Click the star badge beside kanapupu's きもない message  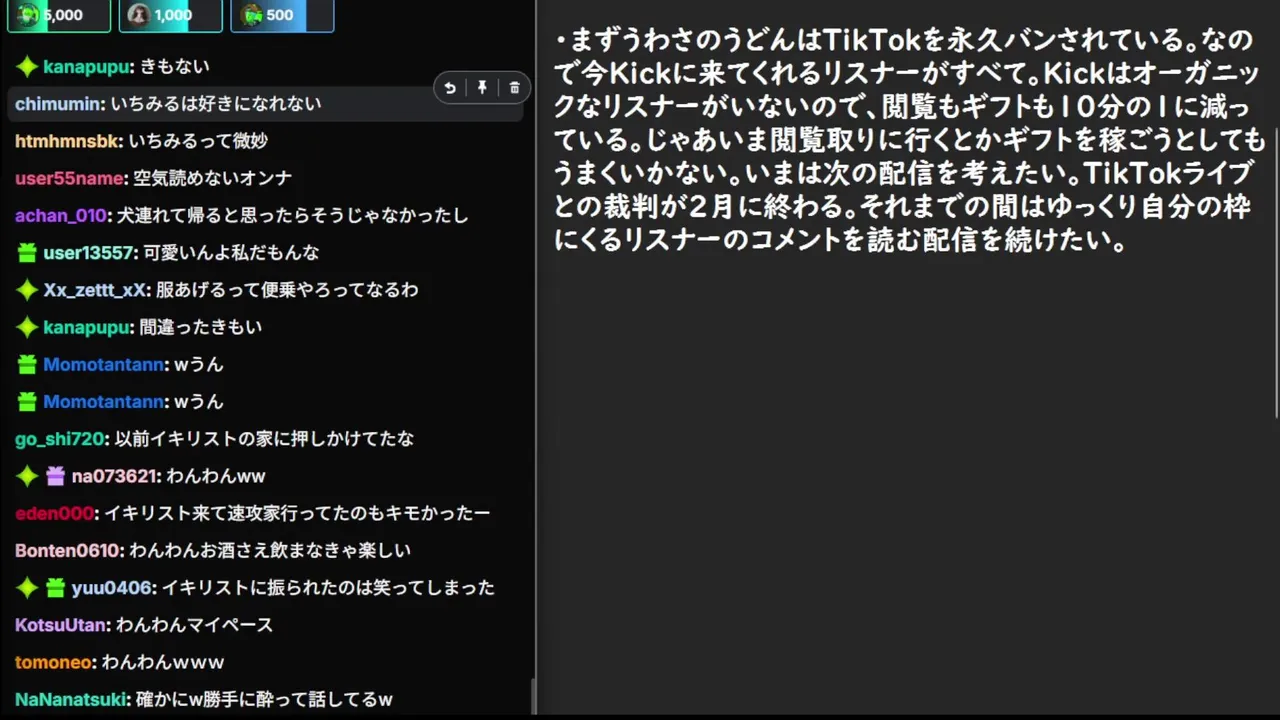[27, 67]
